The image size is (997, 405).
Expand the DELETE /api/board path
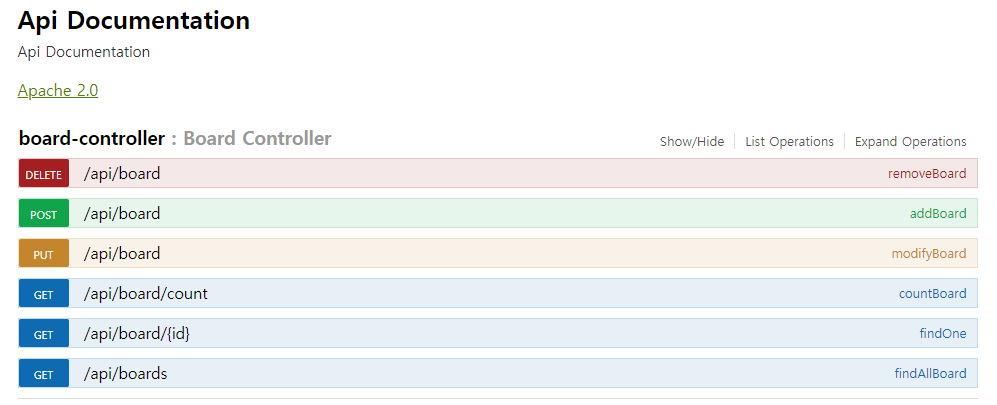pos(122,174)
